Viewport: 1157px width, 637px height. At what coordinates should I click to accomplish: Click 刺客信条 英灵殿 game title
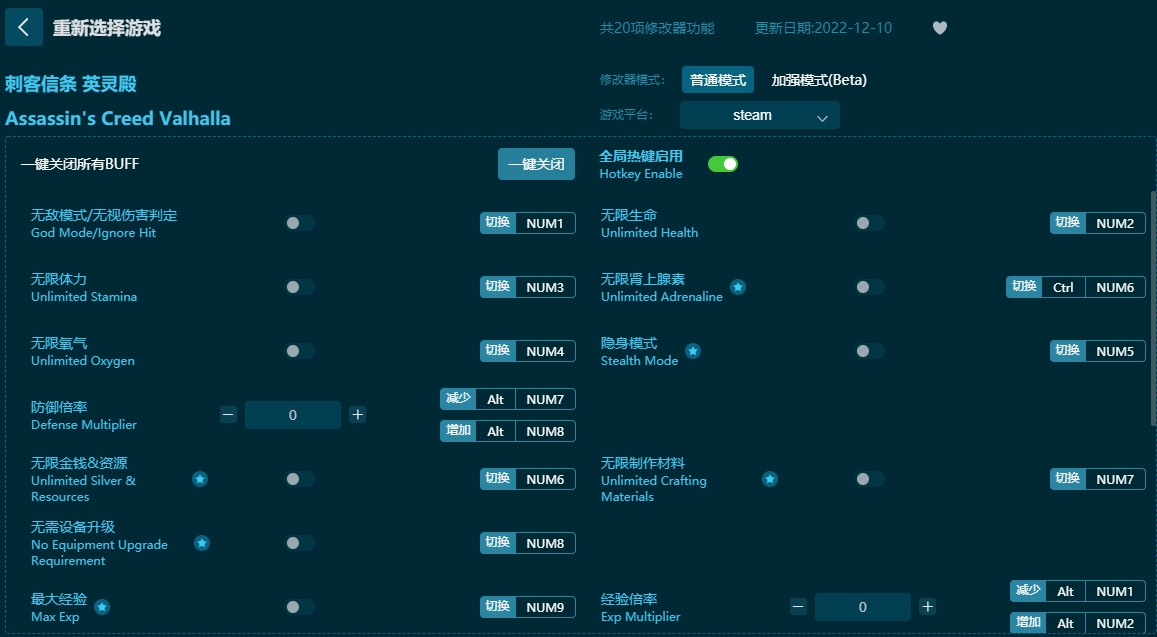point(71,84)
